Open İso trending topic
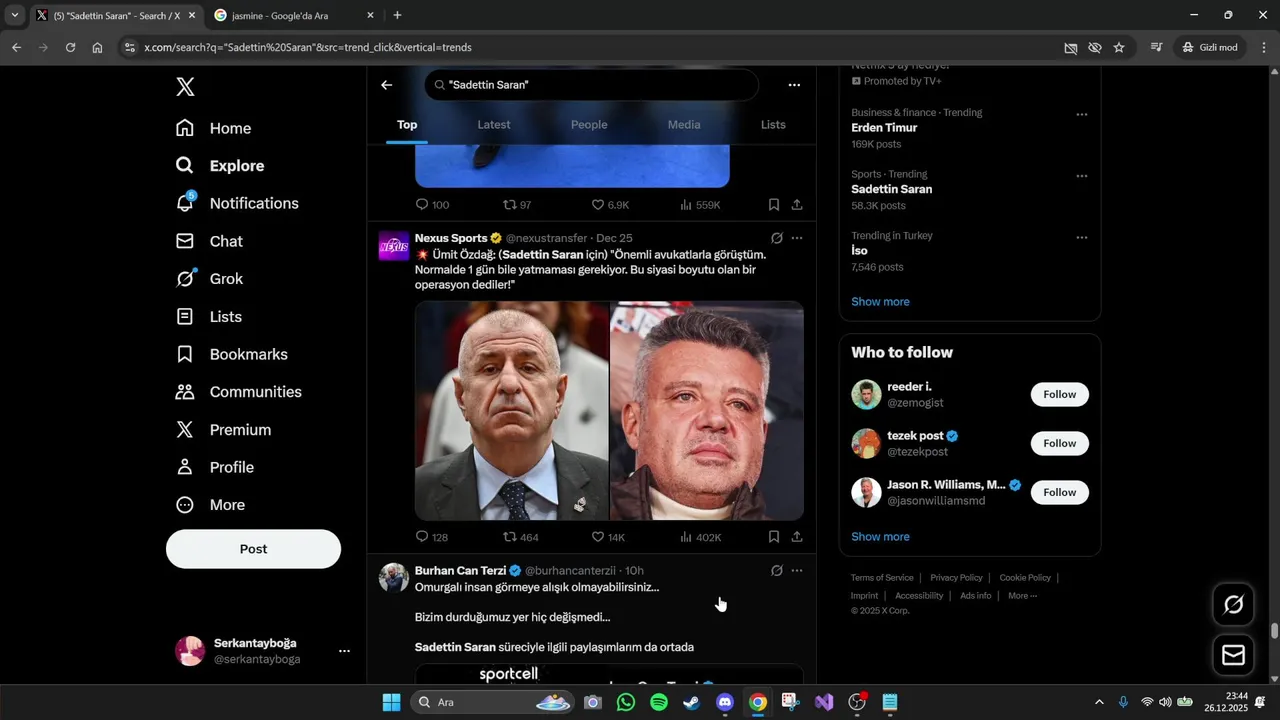Screen dimensions: 1280x720 859,251
